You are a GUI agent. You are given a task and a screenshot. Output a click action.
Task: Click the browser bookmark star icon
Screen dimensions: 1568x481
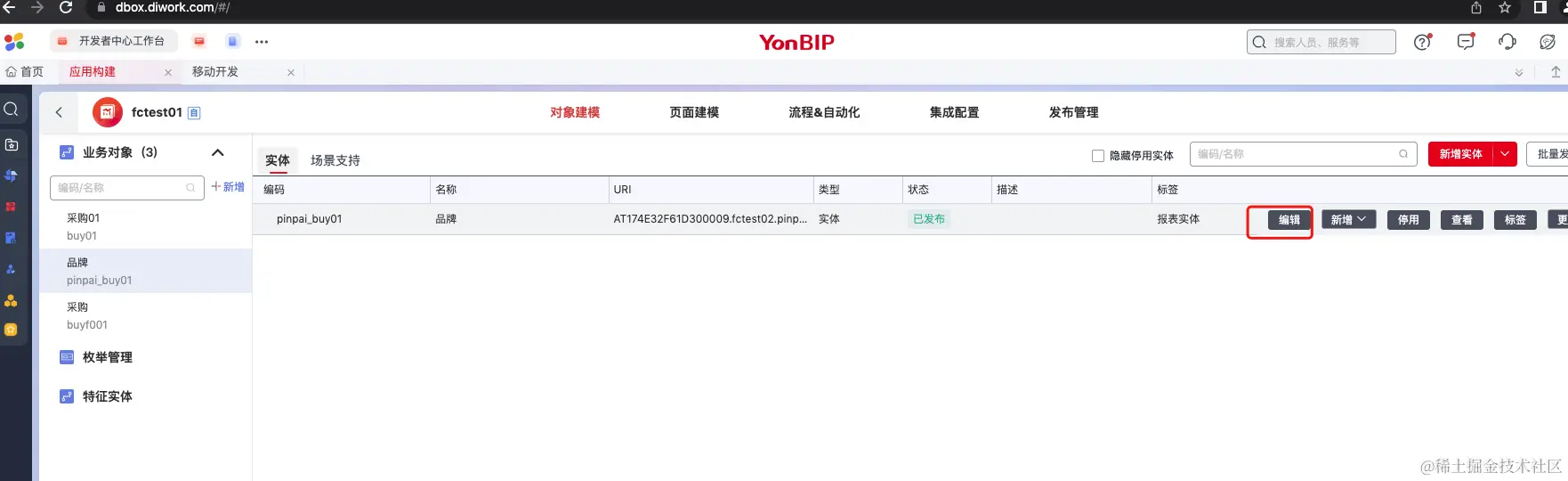(x=1505, y=7)
